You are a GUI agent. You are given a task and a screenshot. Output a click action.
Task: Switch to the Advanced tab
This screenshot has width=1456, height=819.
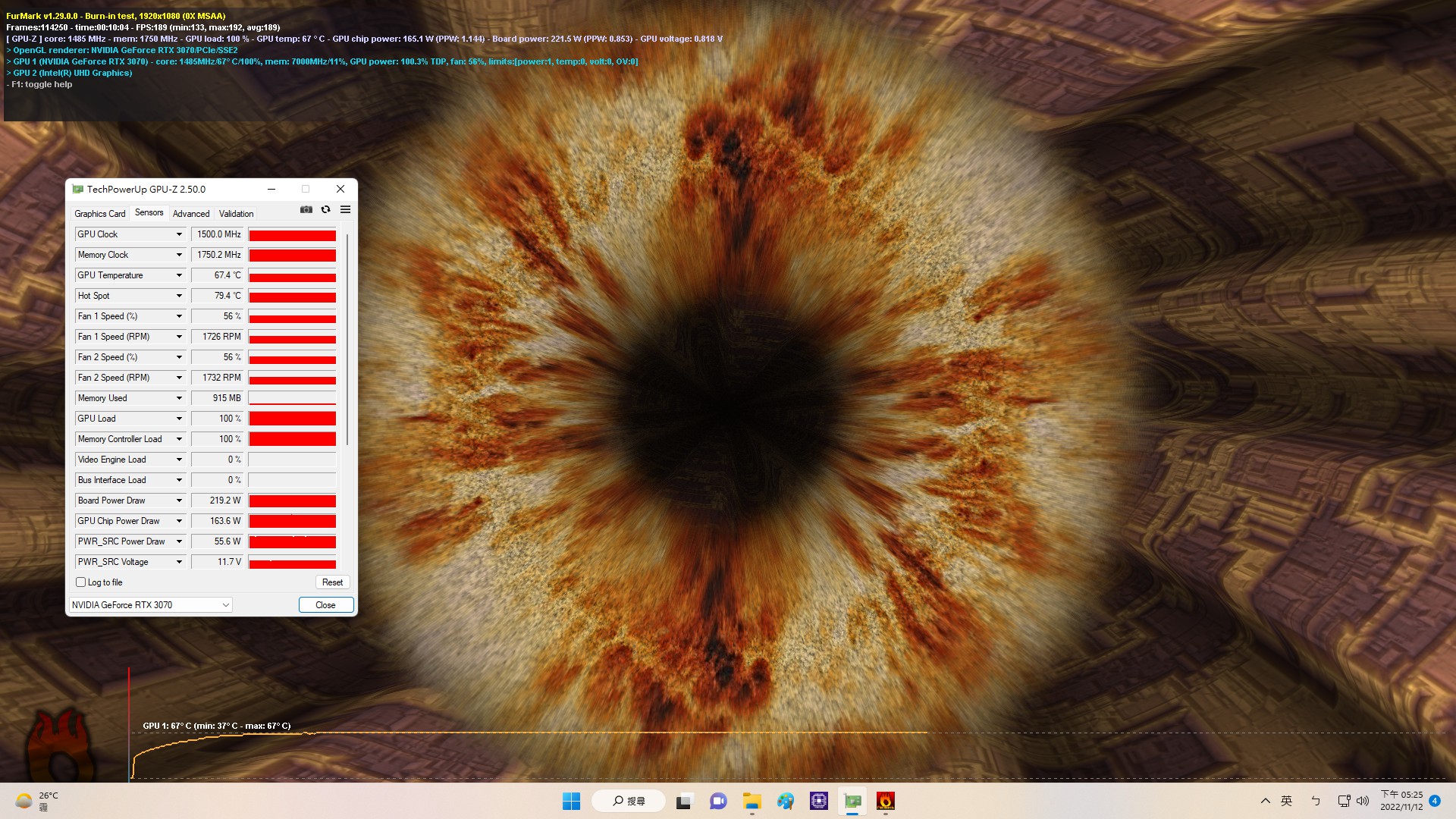coord(191,214)
